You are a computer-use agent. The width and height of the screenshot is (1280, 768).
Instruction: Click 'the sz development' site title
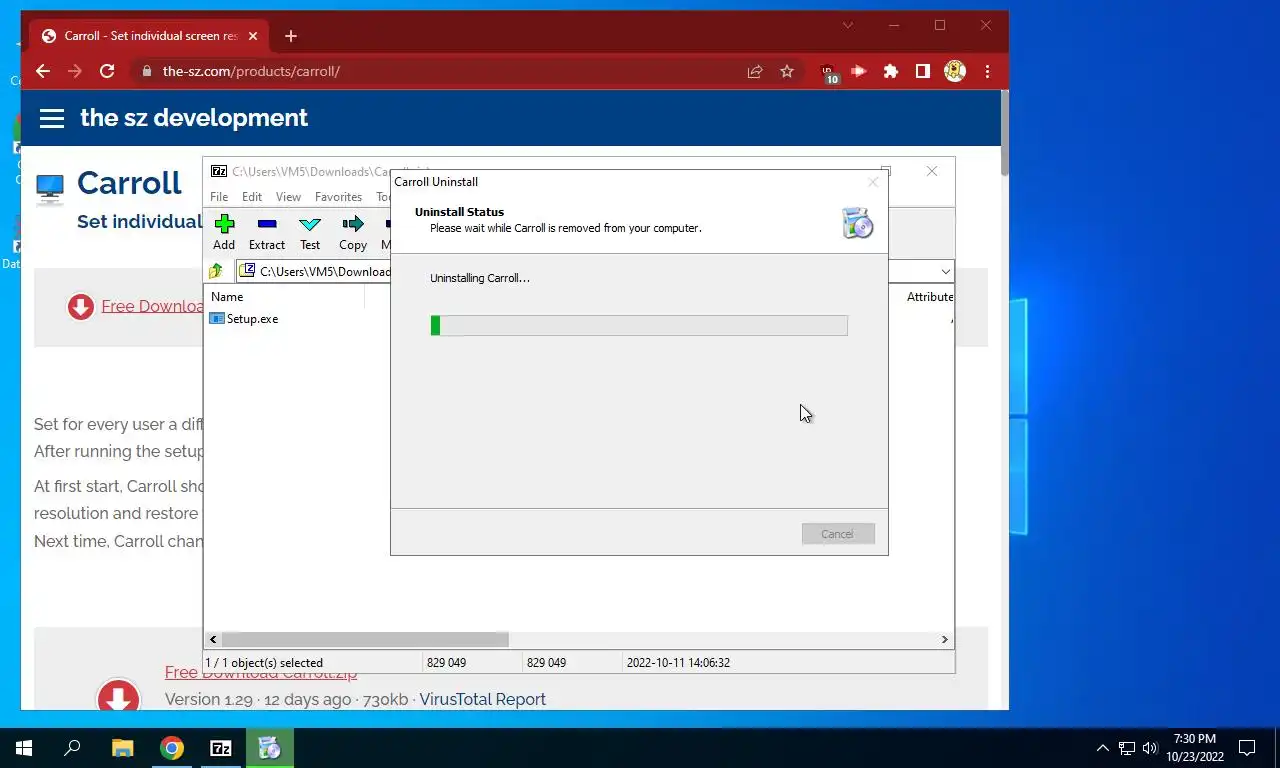[194, 118]
